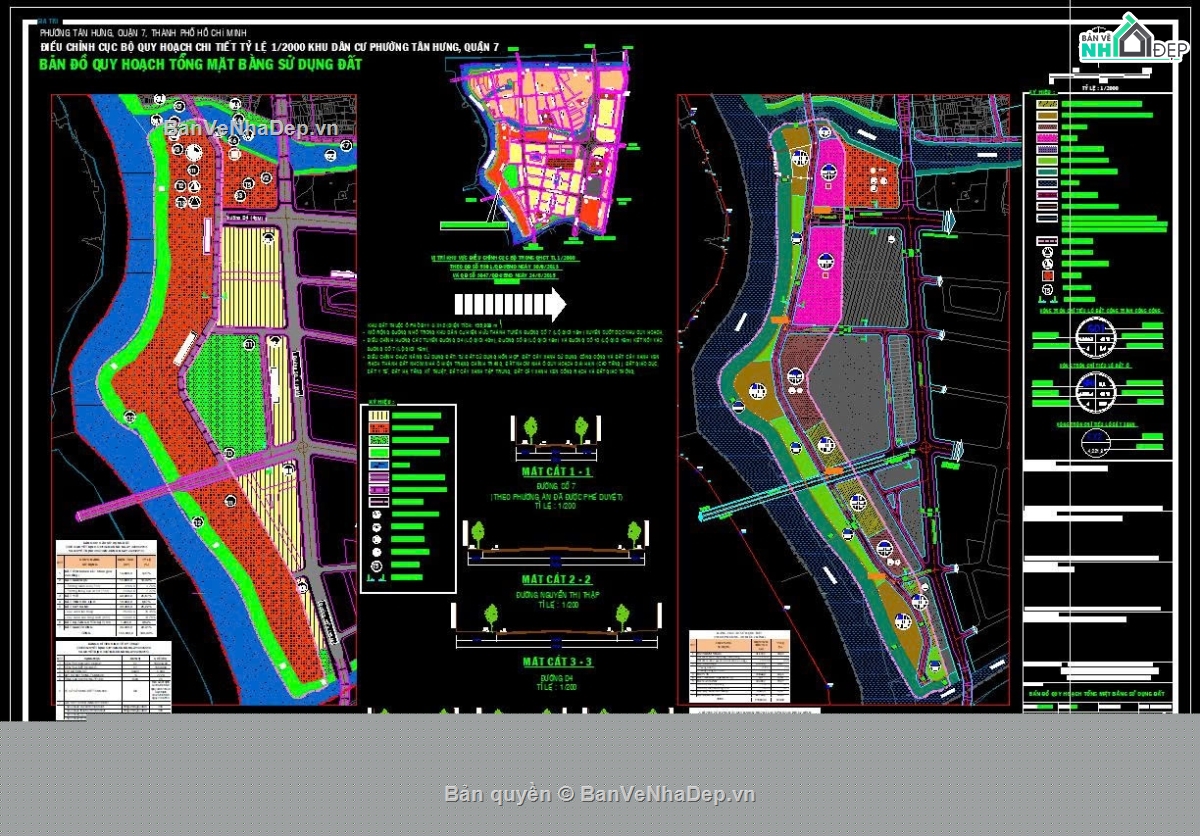
Task: Select the blue water swatch in center legend
Action: pos(377,465)
